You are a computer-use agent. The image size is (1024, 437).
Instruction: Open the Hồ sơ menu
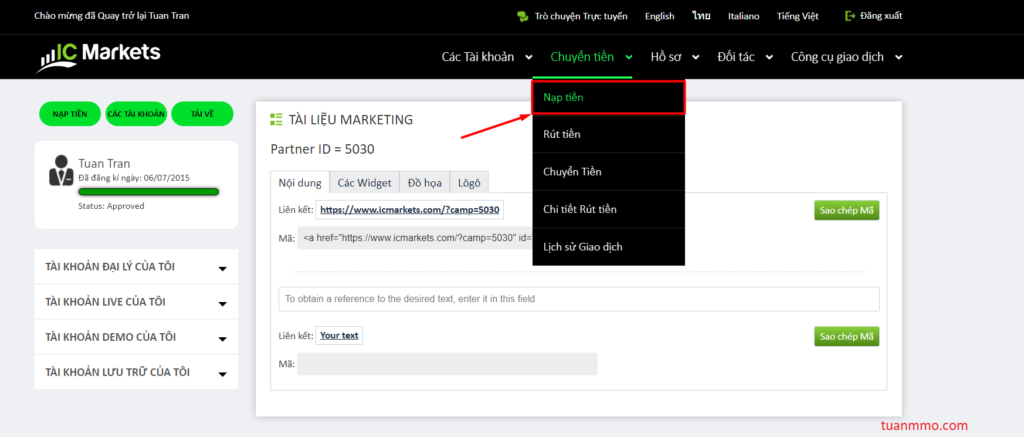675,57
